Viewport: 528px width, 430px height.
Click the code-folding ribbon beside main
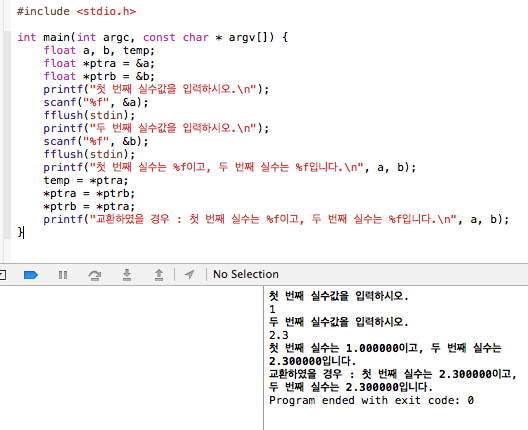tap(7, 135)
